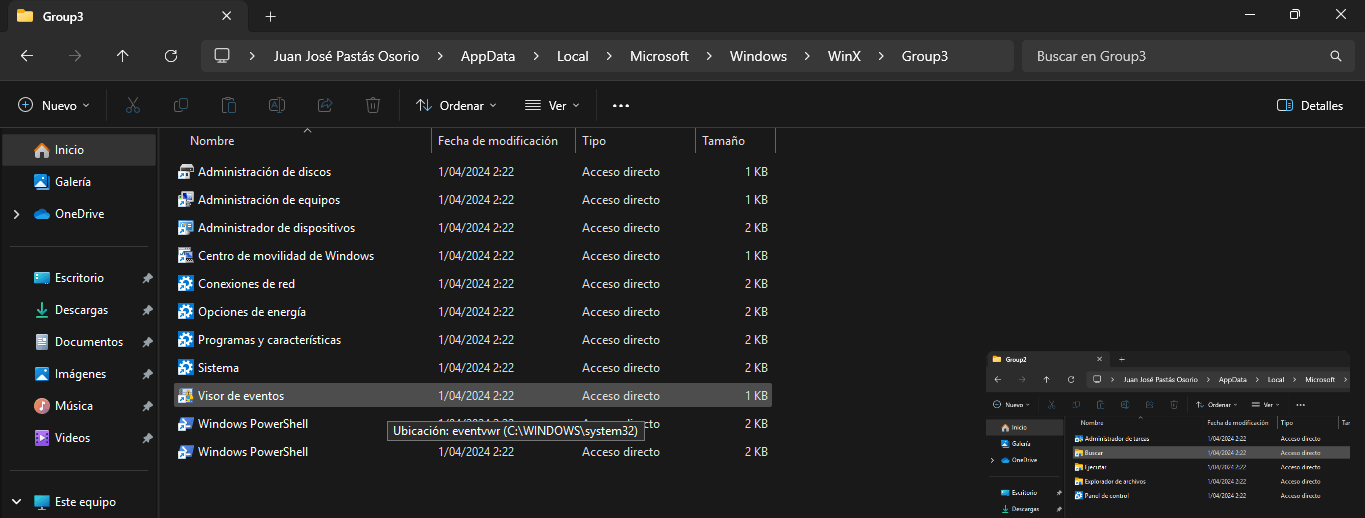The image size is (1365, 518).
Task: Restore down the window
Action: pos(1295,14)
